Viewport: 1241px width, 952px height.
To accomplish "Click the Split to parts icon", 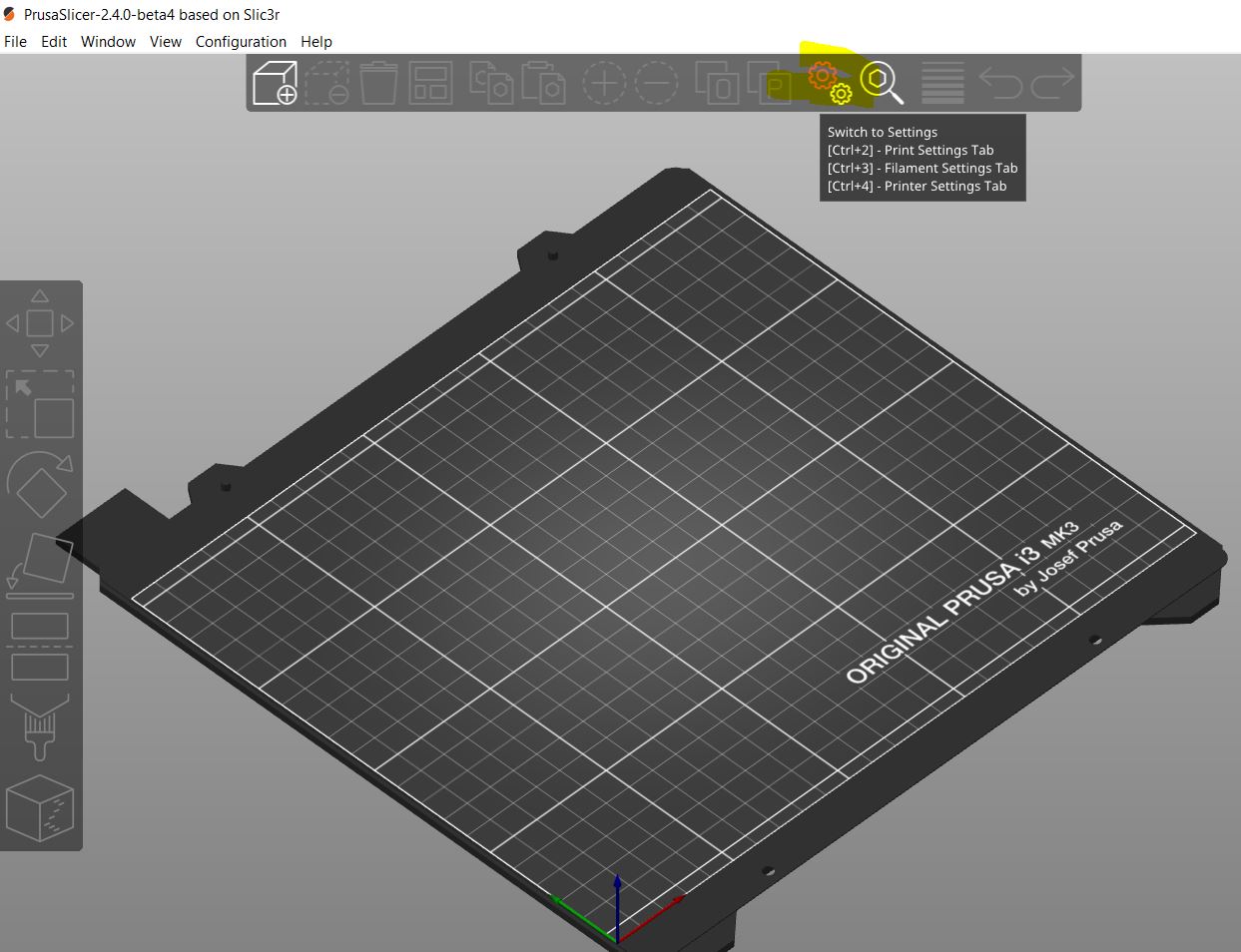I will 771,83.
